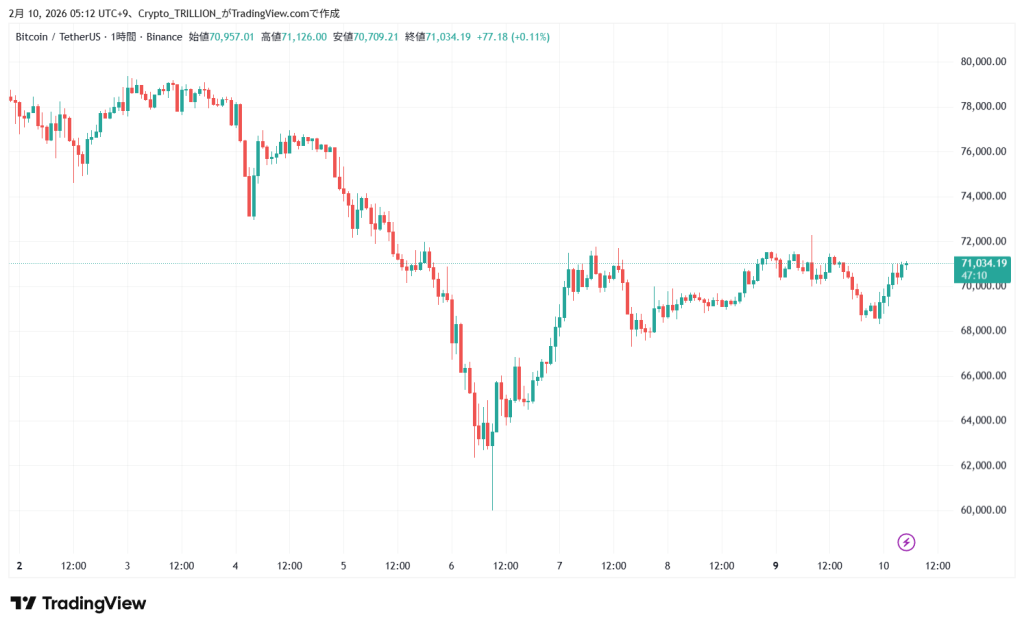1024x629 pixels.
Task: Click the date label 6 on time axis
Action: [451, 566]
